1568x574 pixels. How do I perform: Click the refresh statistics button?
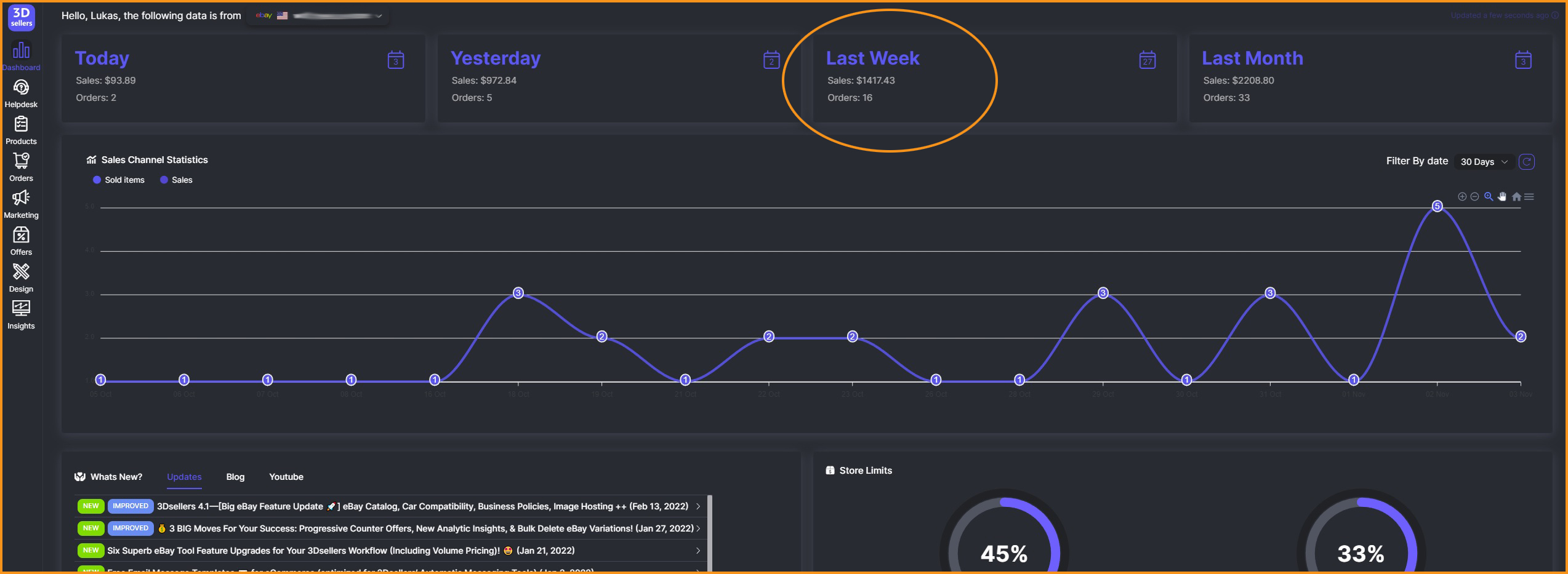coord(1526,162)
